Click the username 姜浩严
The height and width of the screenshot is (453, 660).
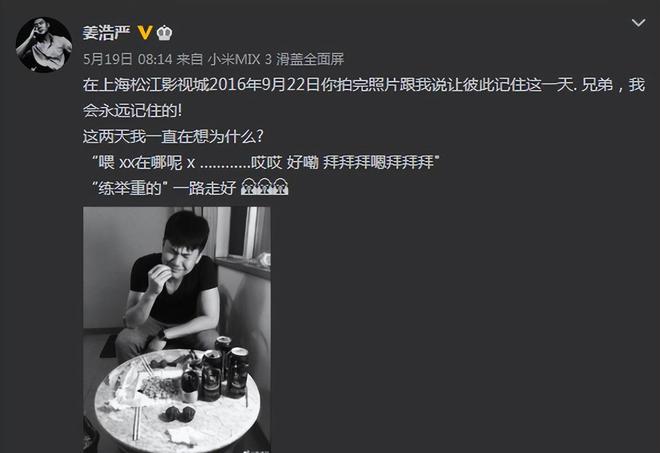point(106,32)
